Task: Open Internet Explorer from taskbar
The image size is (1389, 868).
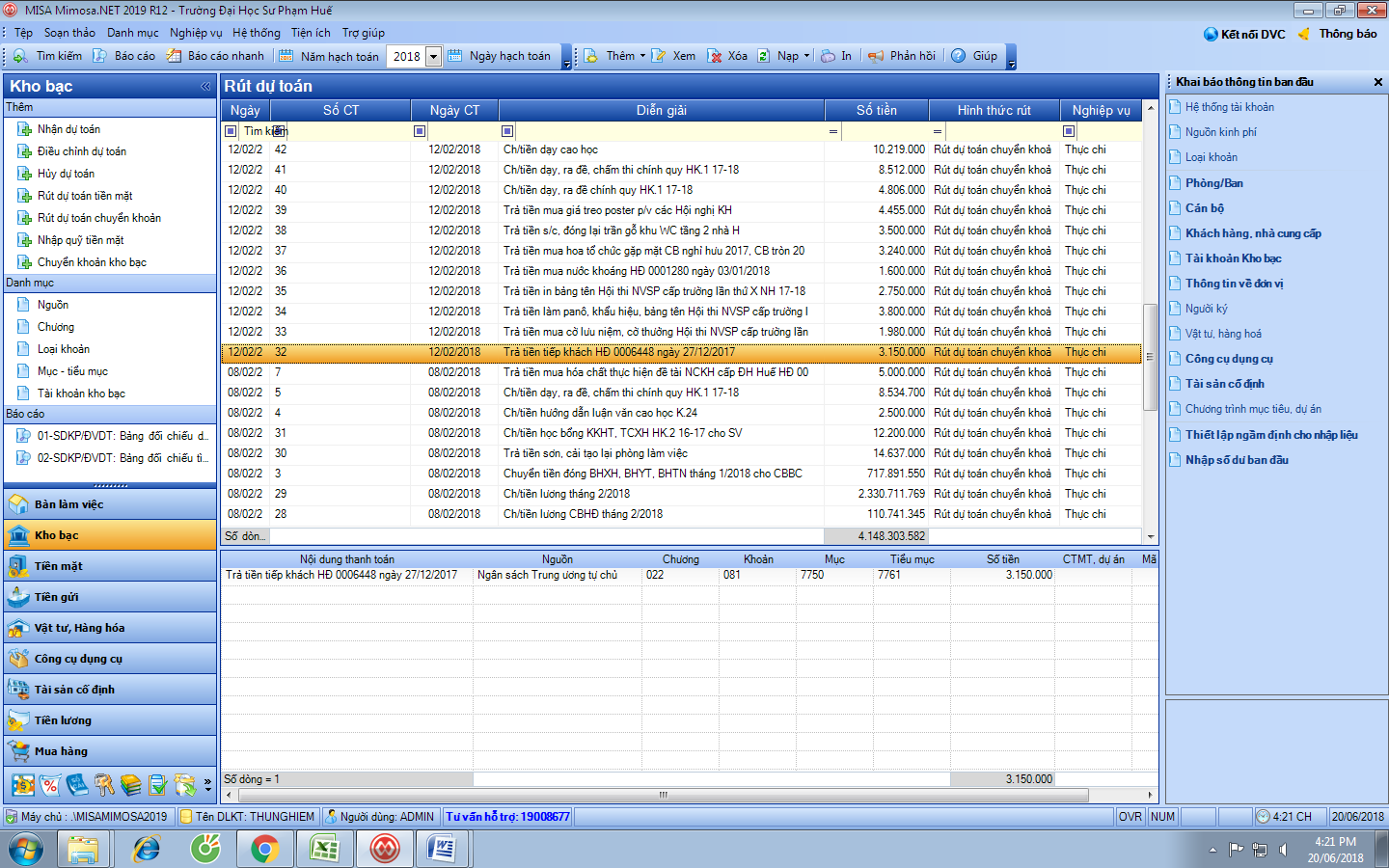Action: [147, 849]
